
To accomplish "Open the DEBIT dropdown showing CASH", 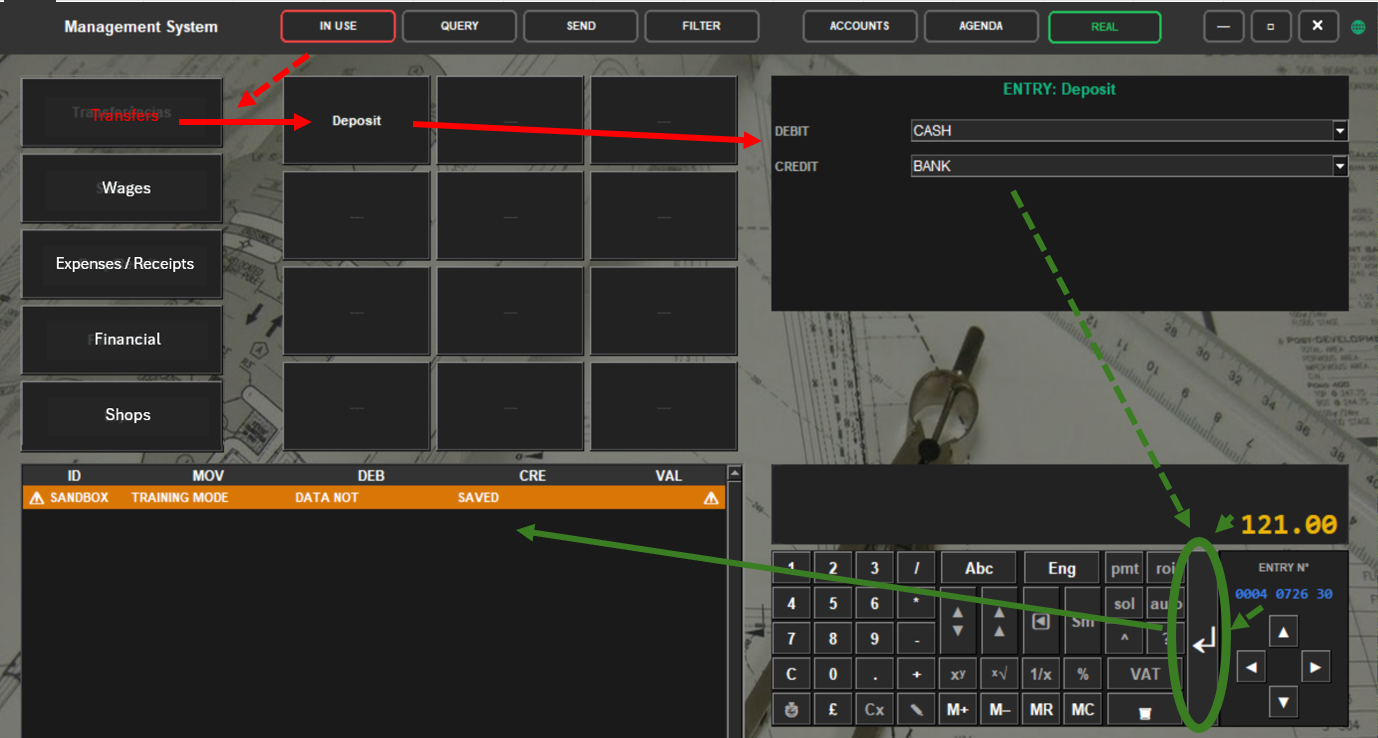I will (1340, 131).
